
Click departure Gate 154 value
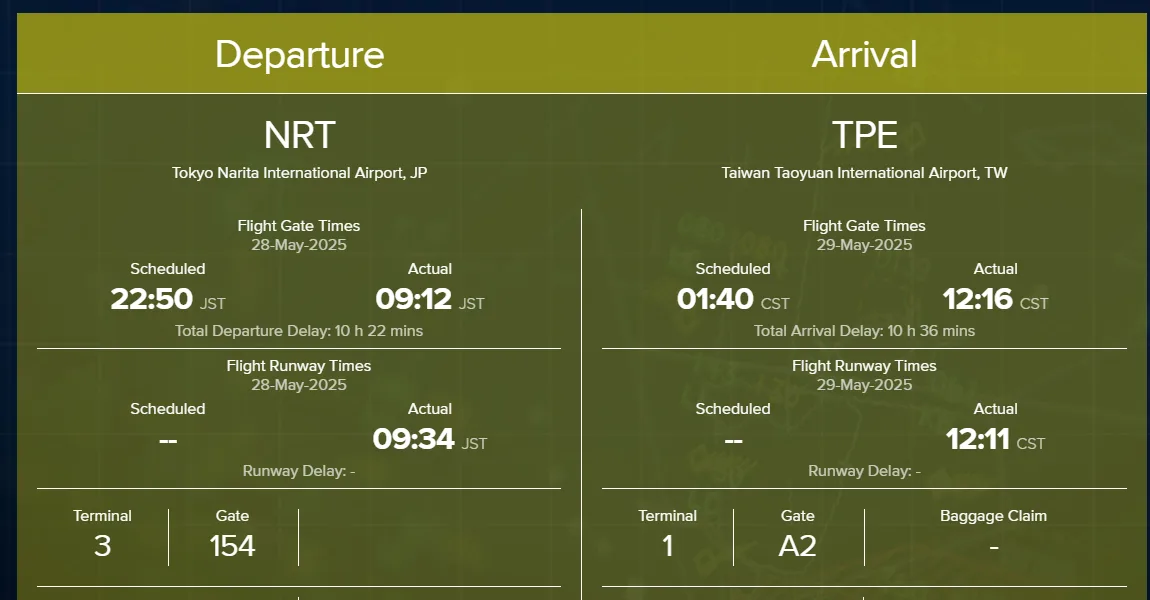pyautogui.click(x=232, y=546)
